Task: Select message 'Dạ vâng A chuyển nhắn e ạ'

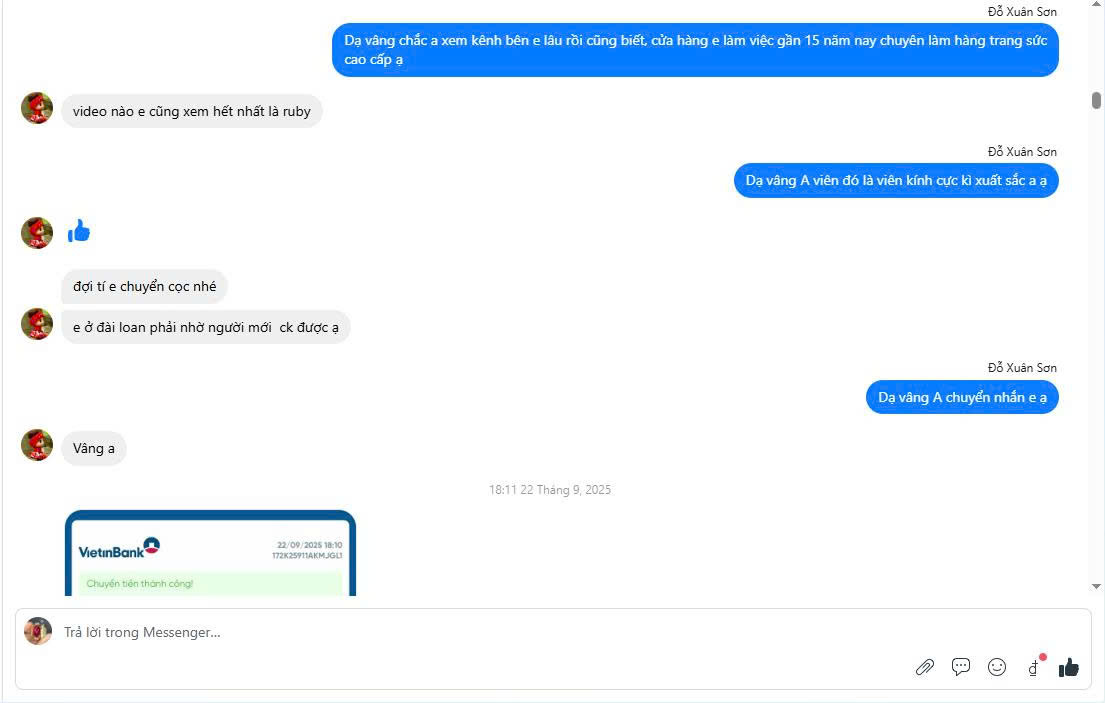Action: click(962, 397)
